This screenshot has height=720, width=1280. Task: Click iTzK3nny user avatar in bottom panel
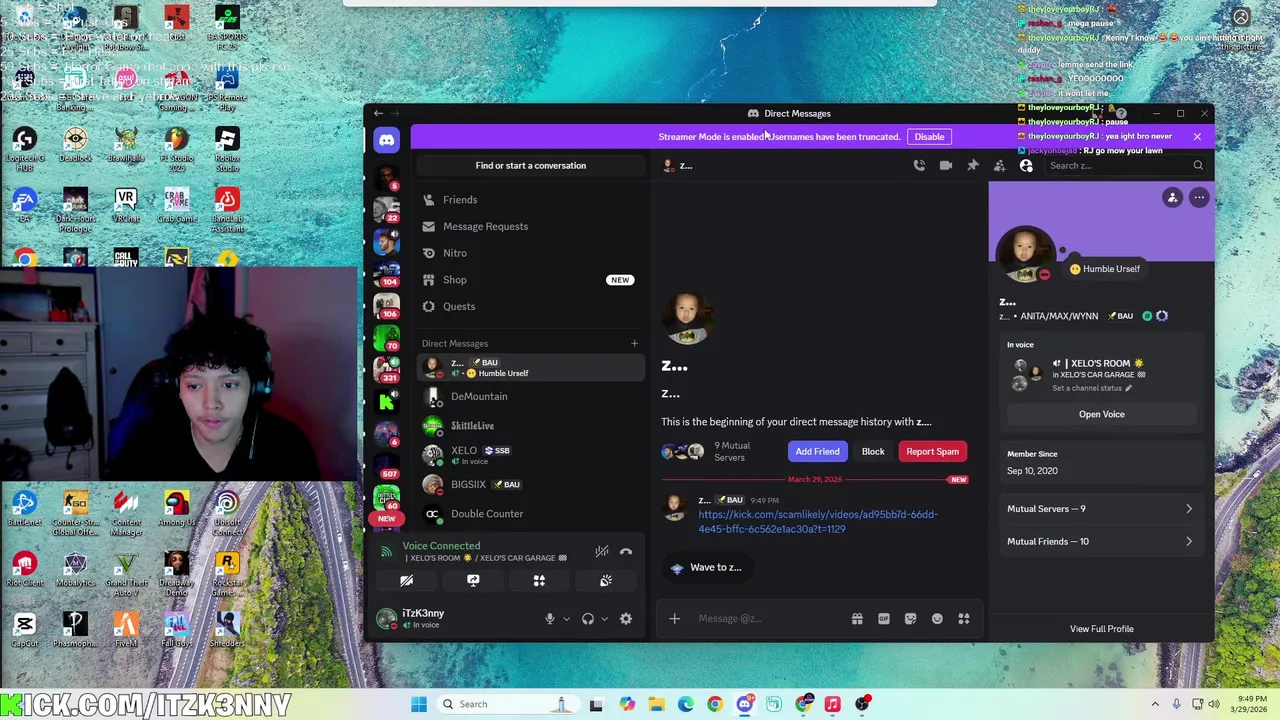(386, 619)
